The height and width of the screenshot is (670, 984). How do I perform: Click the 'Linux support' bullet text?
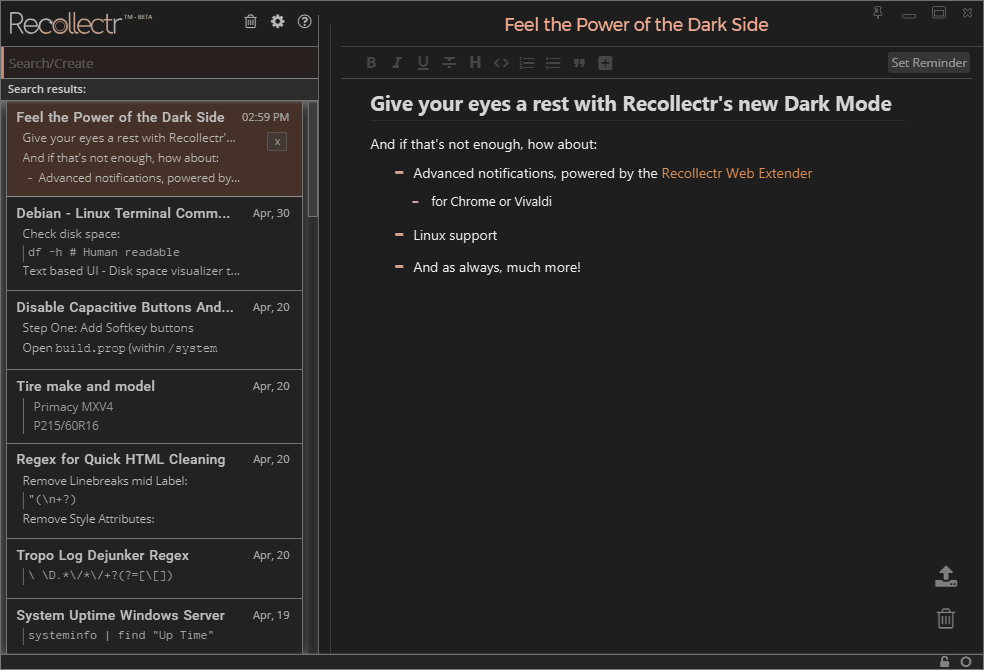click(455, 235)
